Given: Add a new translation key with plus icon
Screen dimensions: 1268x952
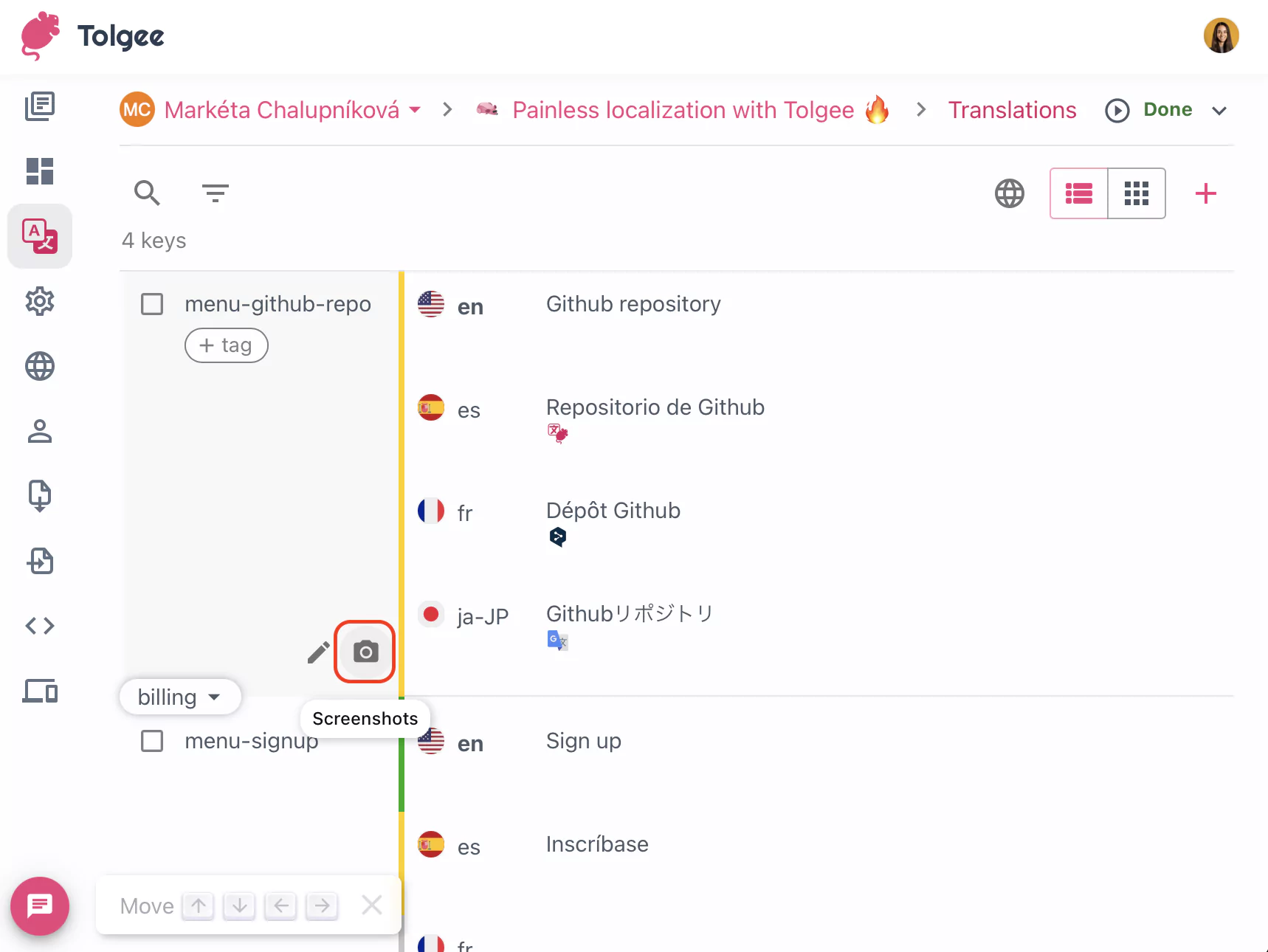Looking at the screenshot, I should (x=1205, y=193).
